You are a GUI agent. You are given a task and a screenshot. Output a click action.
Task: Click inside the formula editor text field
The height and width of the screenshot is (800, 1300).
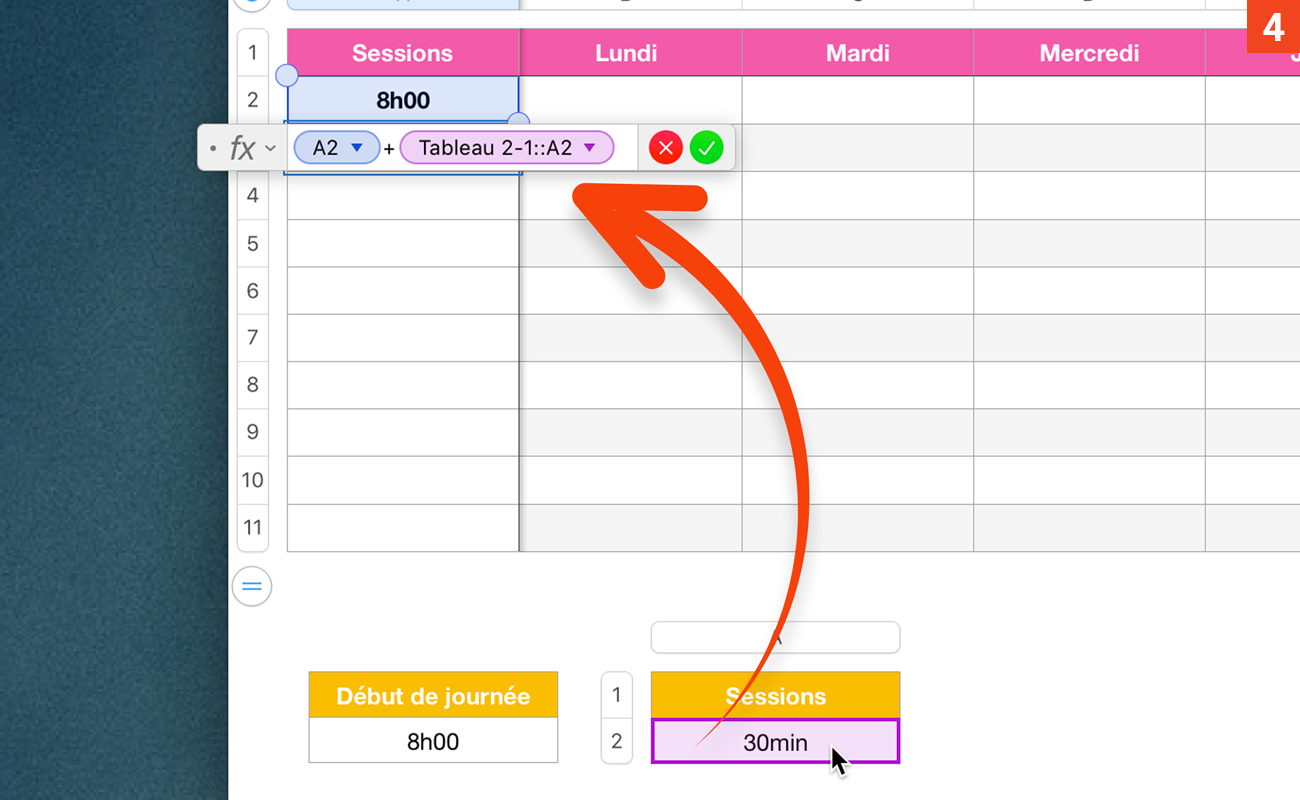coord(625,149)
